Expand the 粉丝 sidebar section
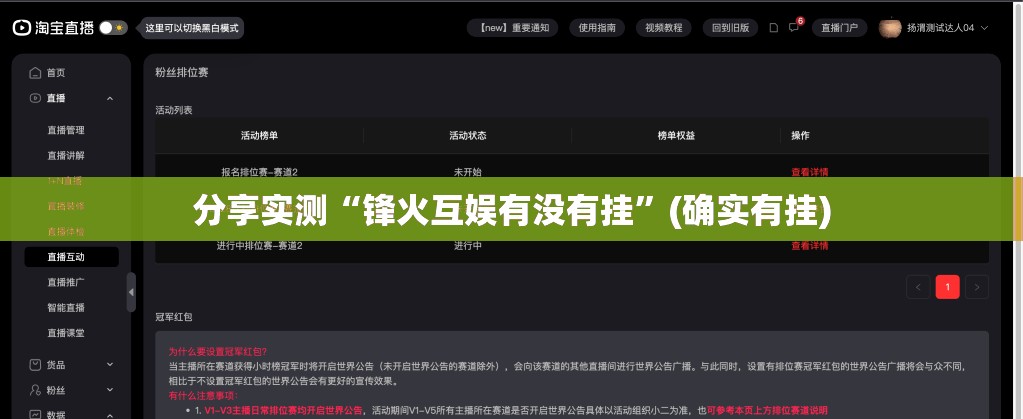 coord(110,390)
